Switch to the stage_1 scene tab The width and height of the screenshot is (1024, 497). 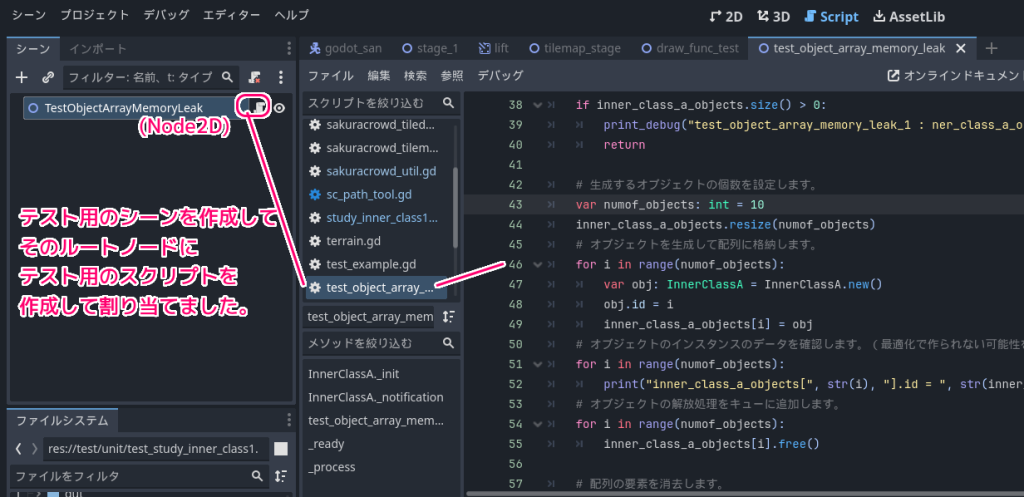coord(430,48)
